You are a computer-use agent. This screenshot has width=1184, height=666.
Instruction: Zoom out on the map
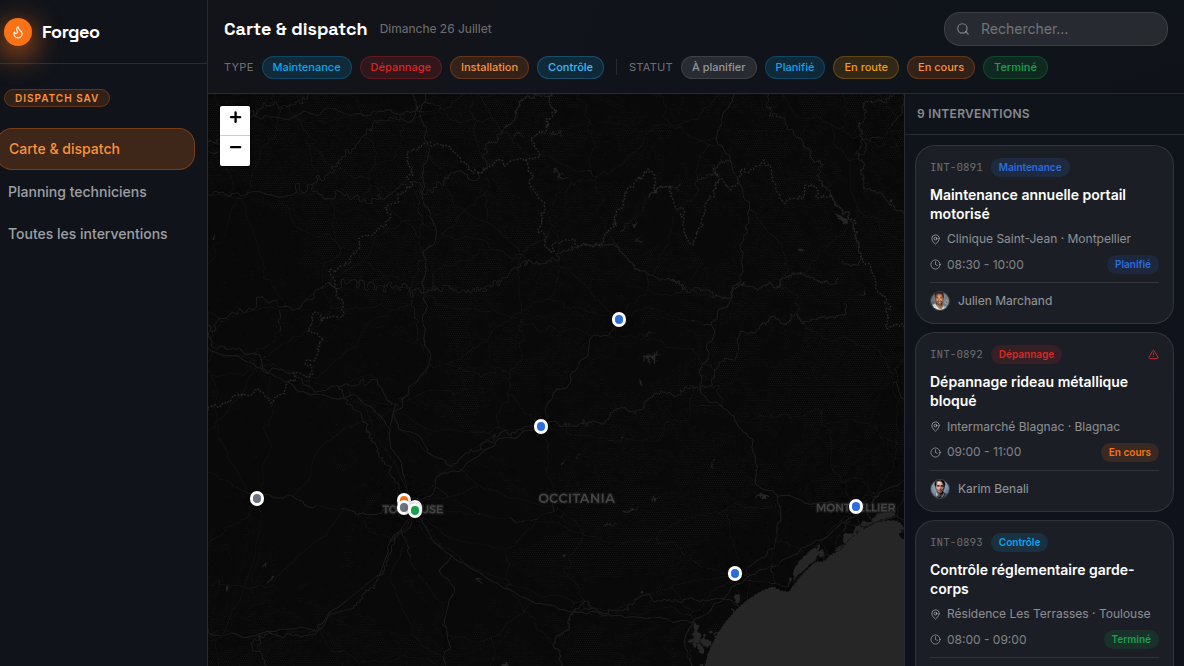(235, 150)
